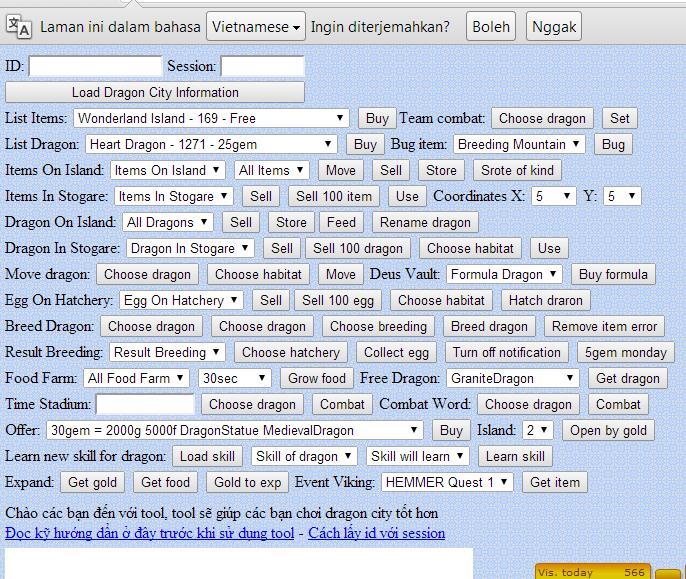The image size is (686, 579).
Task: Click the Set button for Team combat
Action: click(620, 118)
